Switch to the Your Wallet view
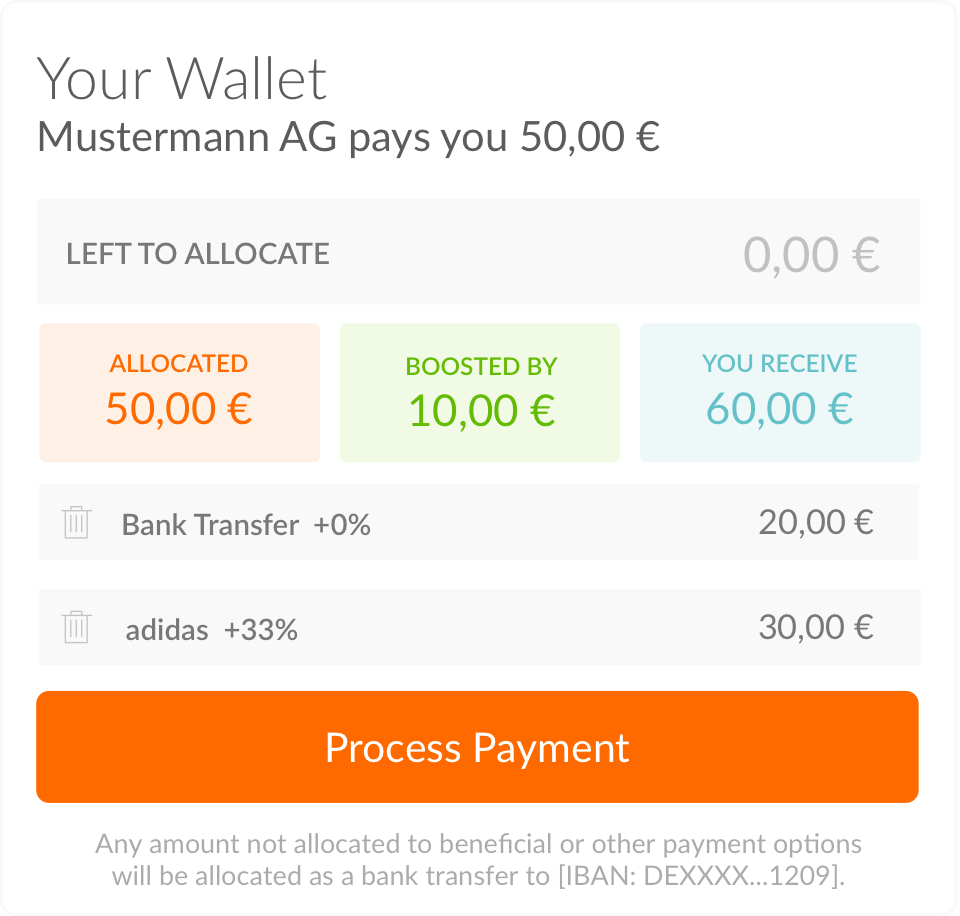 (181, 78)
